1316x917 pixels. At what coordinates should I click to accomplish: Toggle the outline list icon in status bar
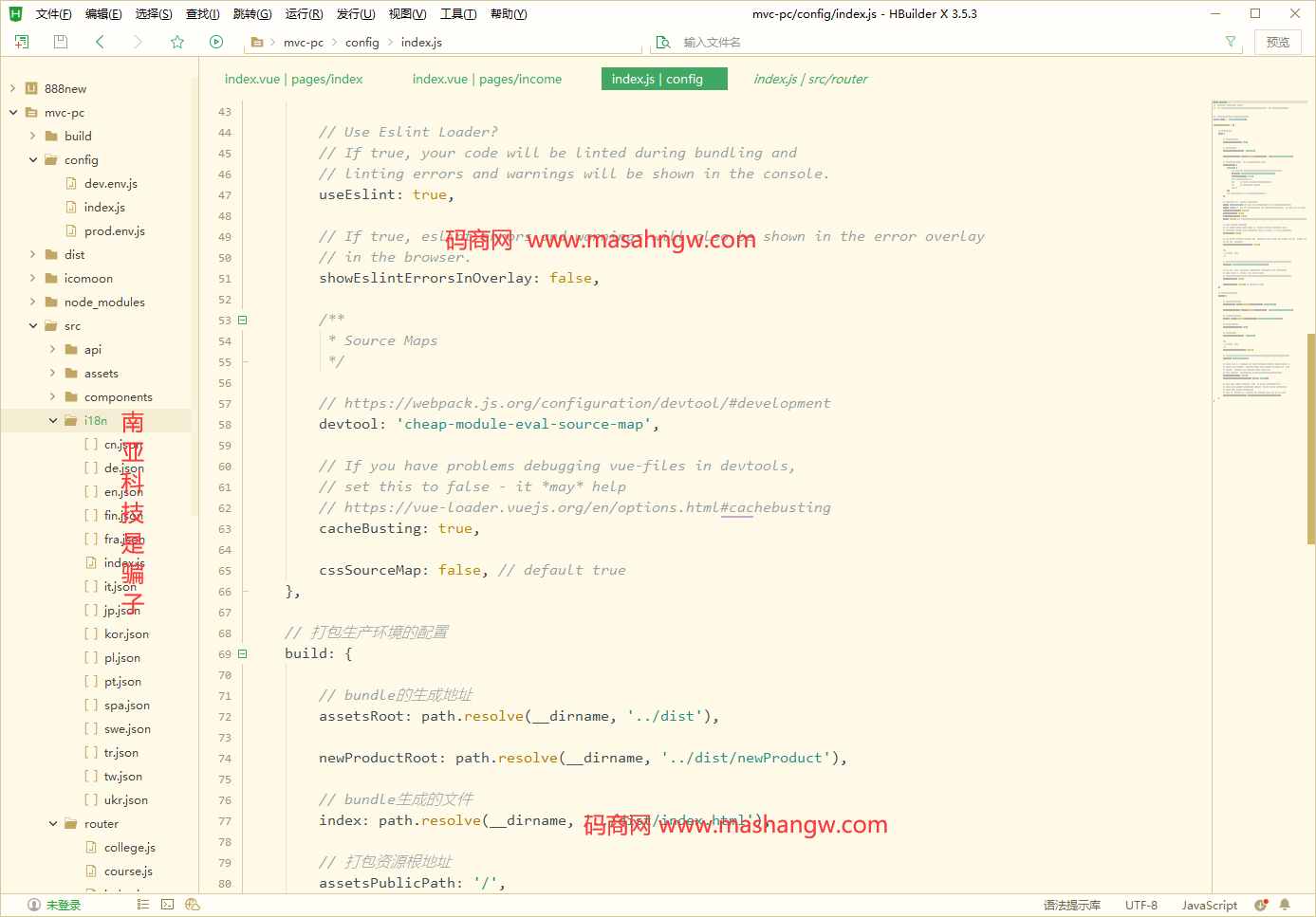pos(143,905)
